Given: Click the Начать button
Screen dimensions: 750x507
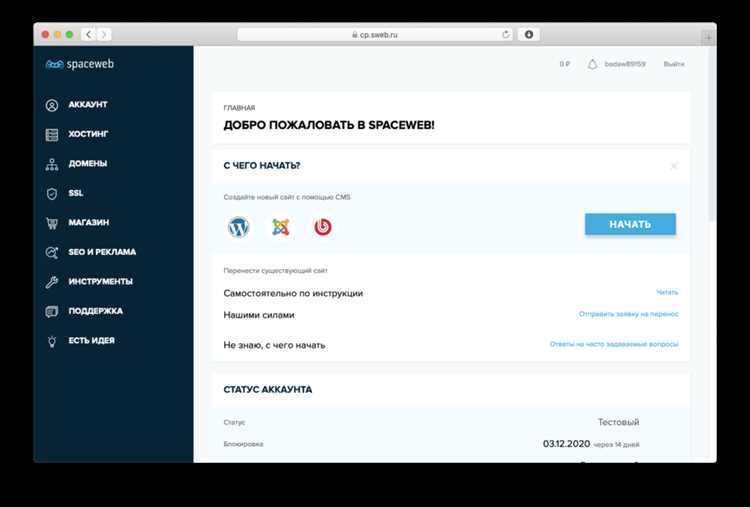Looking at the screenshot, I should [x=630, y=224].
